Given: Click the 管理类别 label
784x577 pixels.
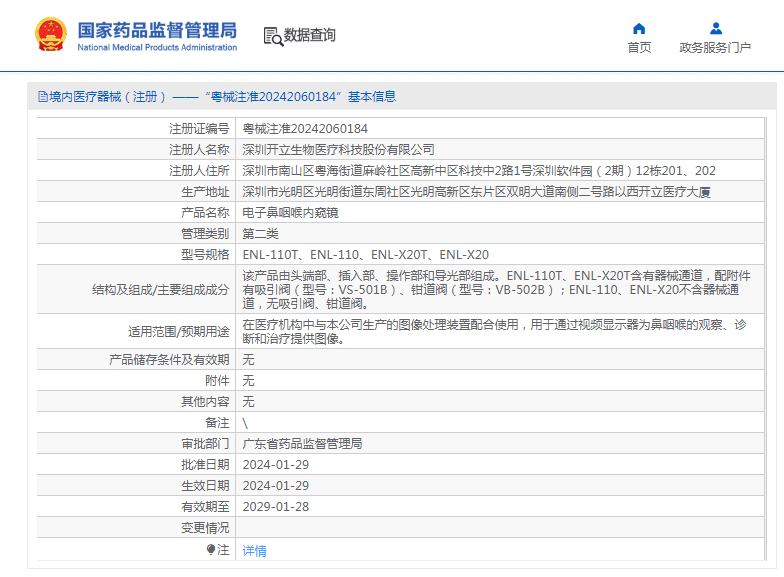Looking at the screenshot, I should point(205,234).
